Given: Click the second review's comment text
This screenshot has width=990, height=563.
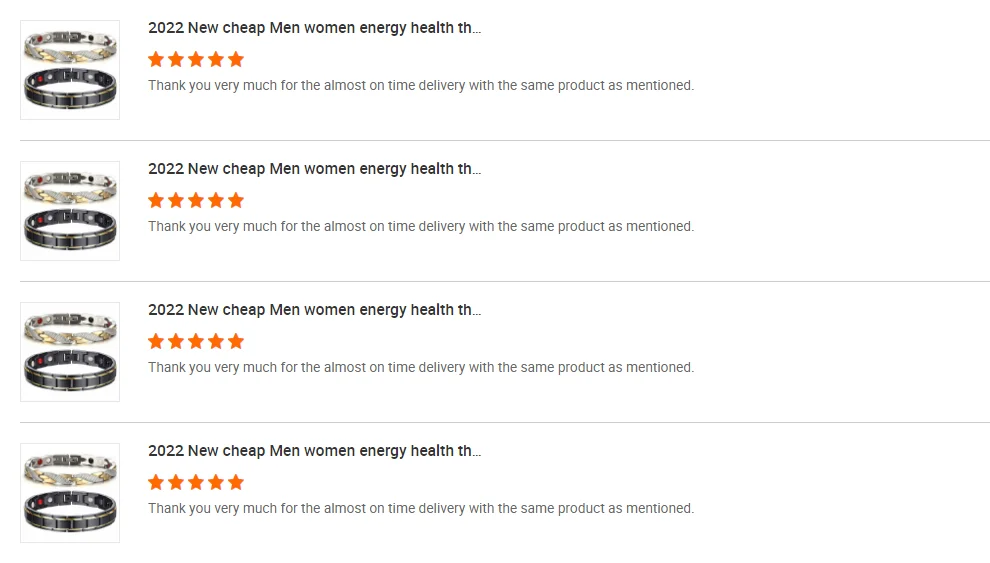Looking at the screenshot, I should click(x=420, y=227).
